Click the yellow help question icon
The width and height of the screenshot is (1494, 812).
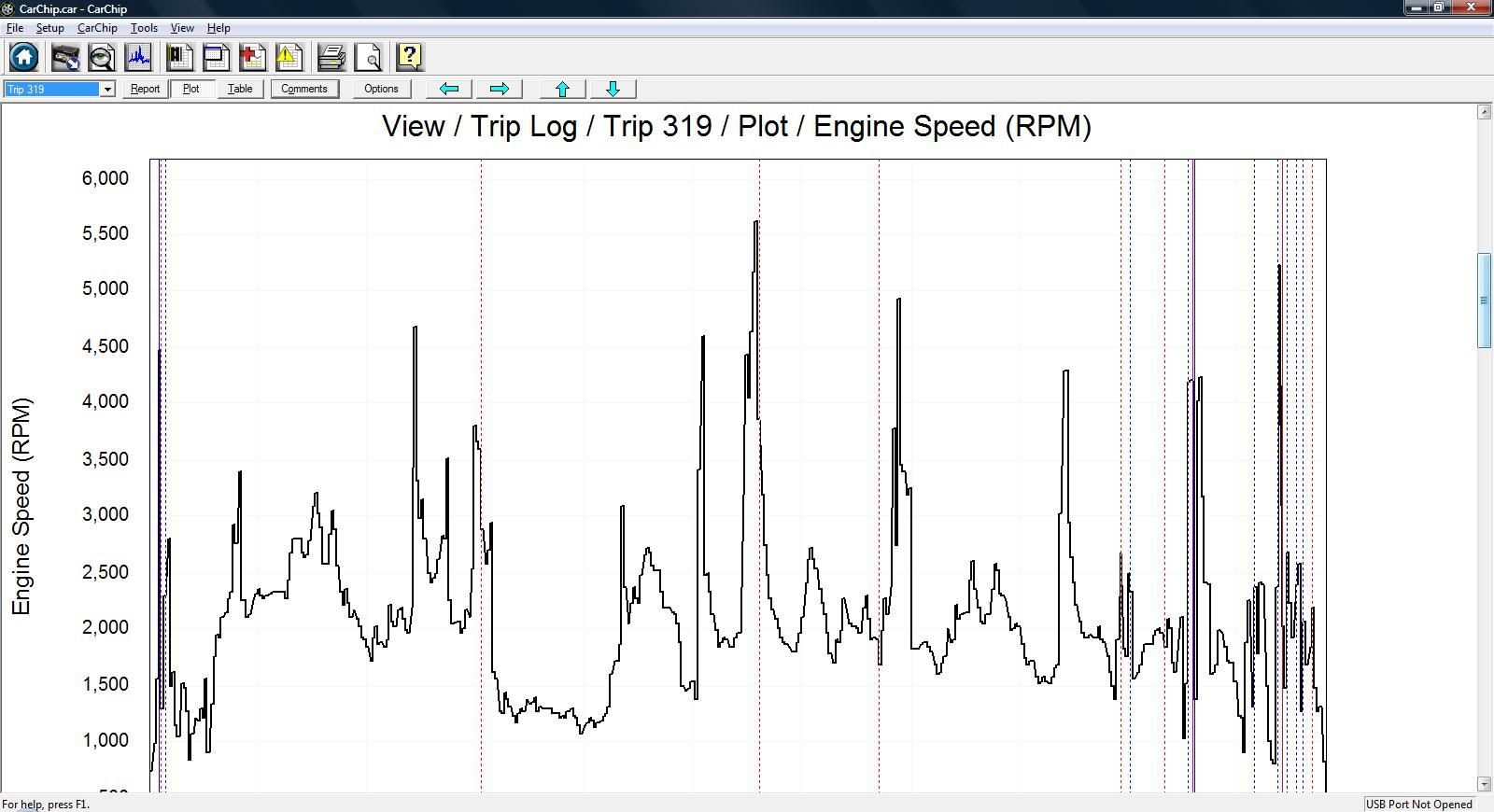click(x=410, y=58)
